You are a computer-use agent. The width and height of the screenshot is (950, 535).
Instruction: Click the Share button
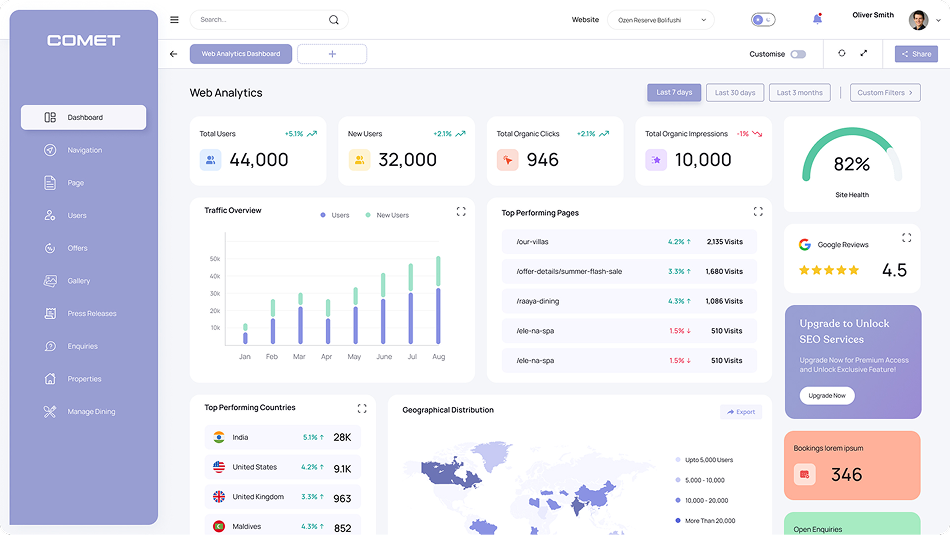(916, 54)
